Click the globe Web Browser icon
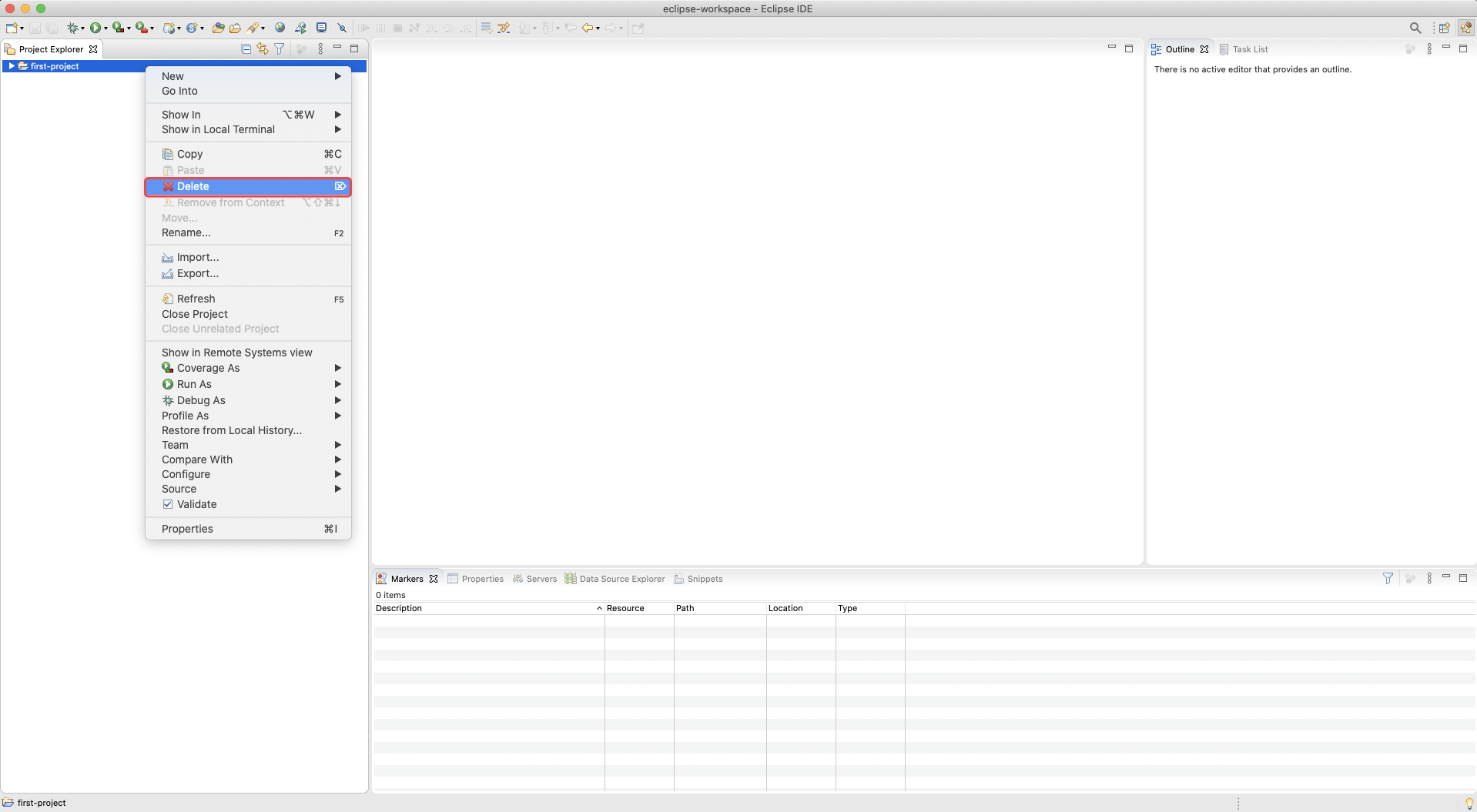The height and width of the screenshot is (812, 1477). pos(280,28)
